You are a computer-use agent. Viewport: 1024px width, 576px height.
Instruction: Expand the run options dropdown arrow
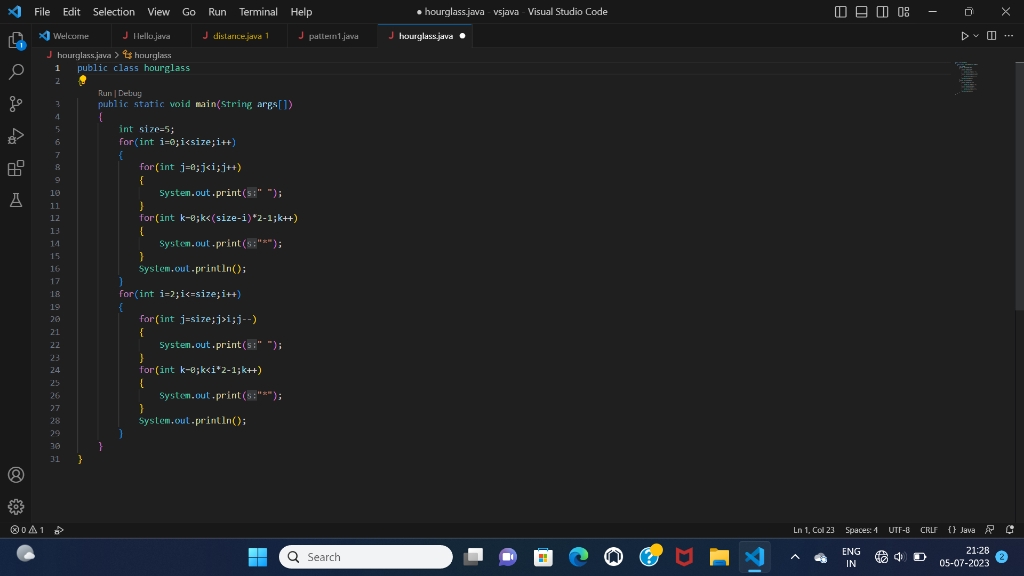[x=976, y=36]
